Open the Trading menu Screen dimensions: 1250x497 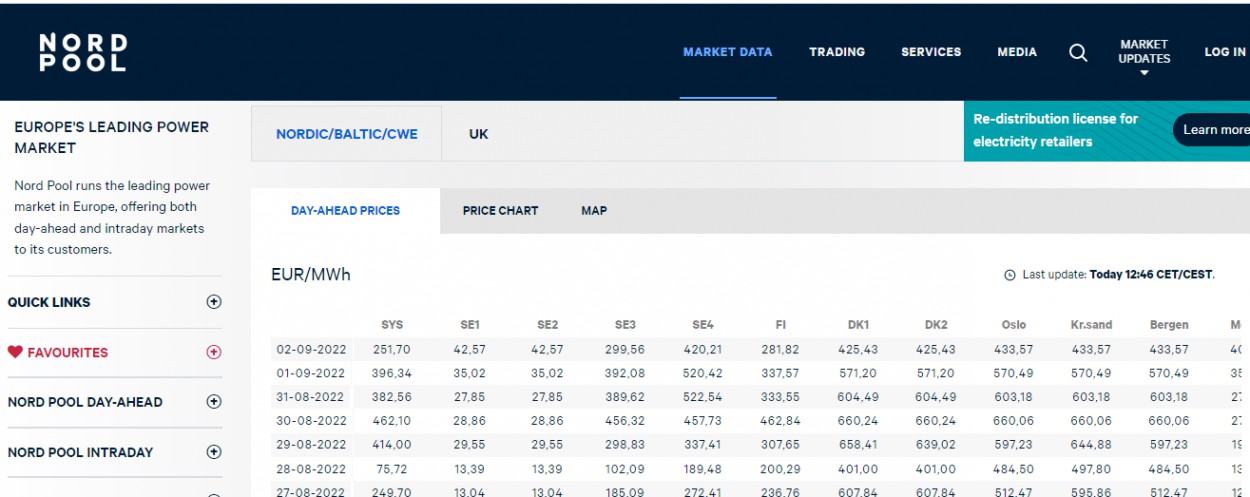pos(837,52)
